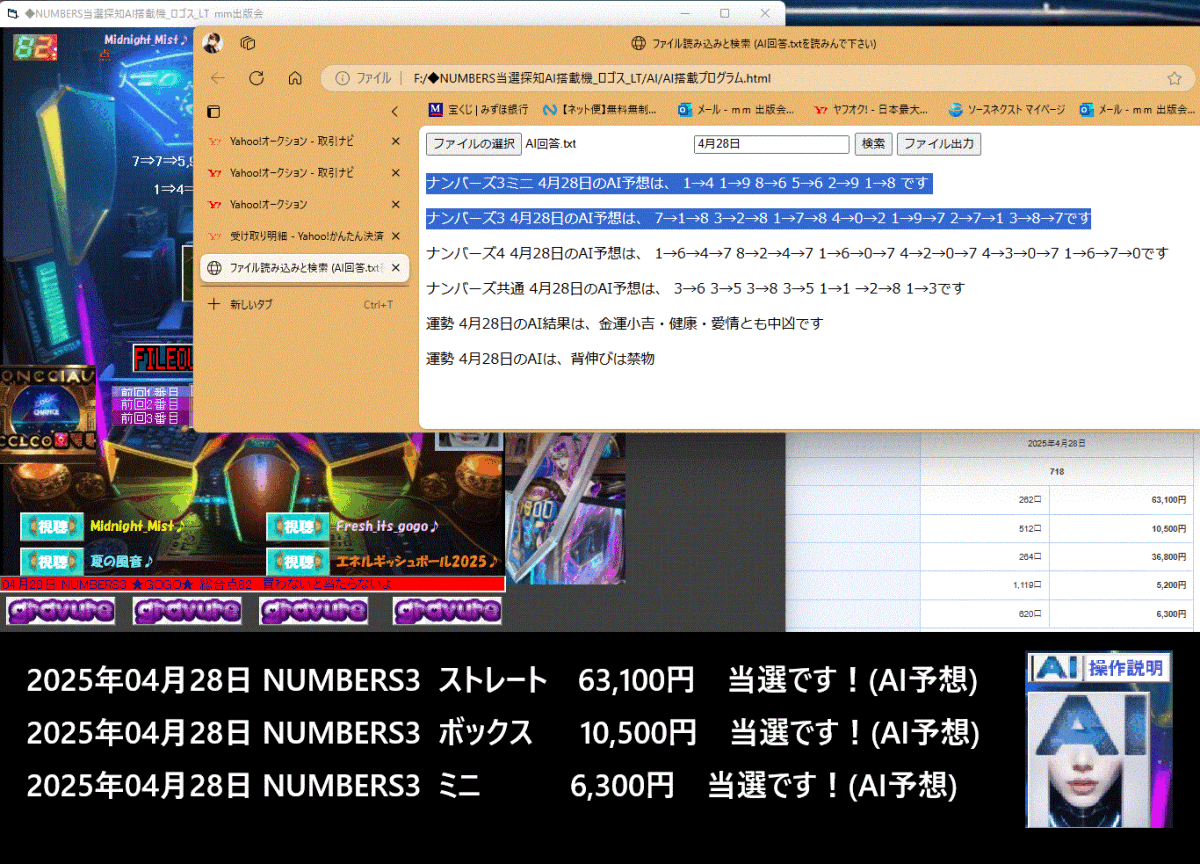The width and height of the screenshot is (1200, 864).
Task: Click the back arrow in the browser toolbar
Action: click(218, 78)
